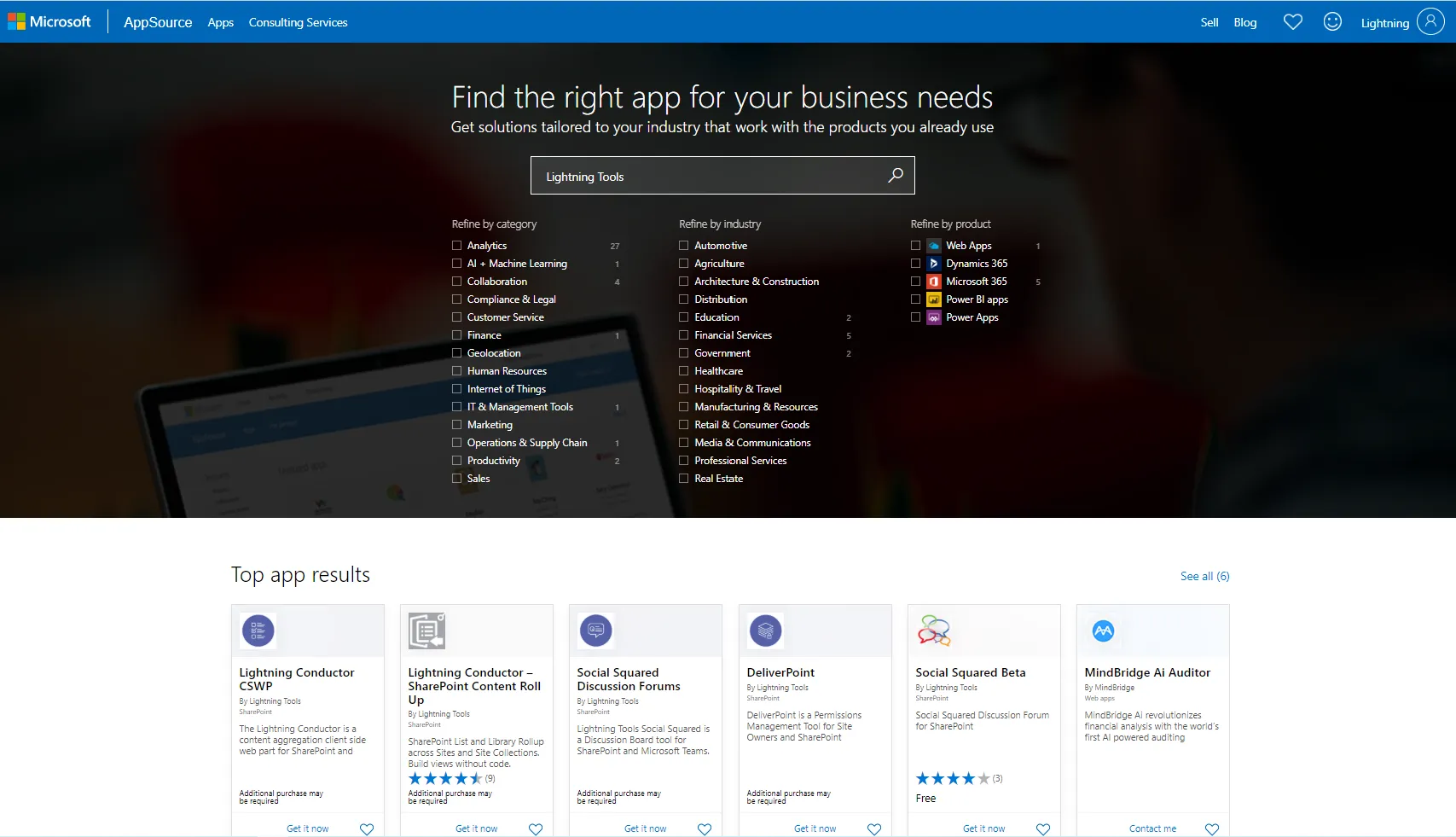The height and width of the screenshot is (837, 1456).
Task: Open the Apps navigation menu
Action: (x=220, y=22)
